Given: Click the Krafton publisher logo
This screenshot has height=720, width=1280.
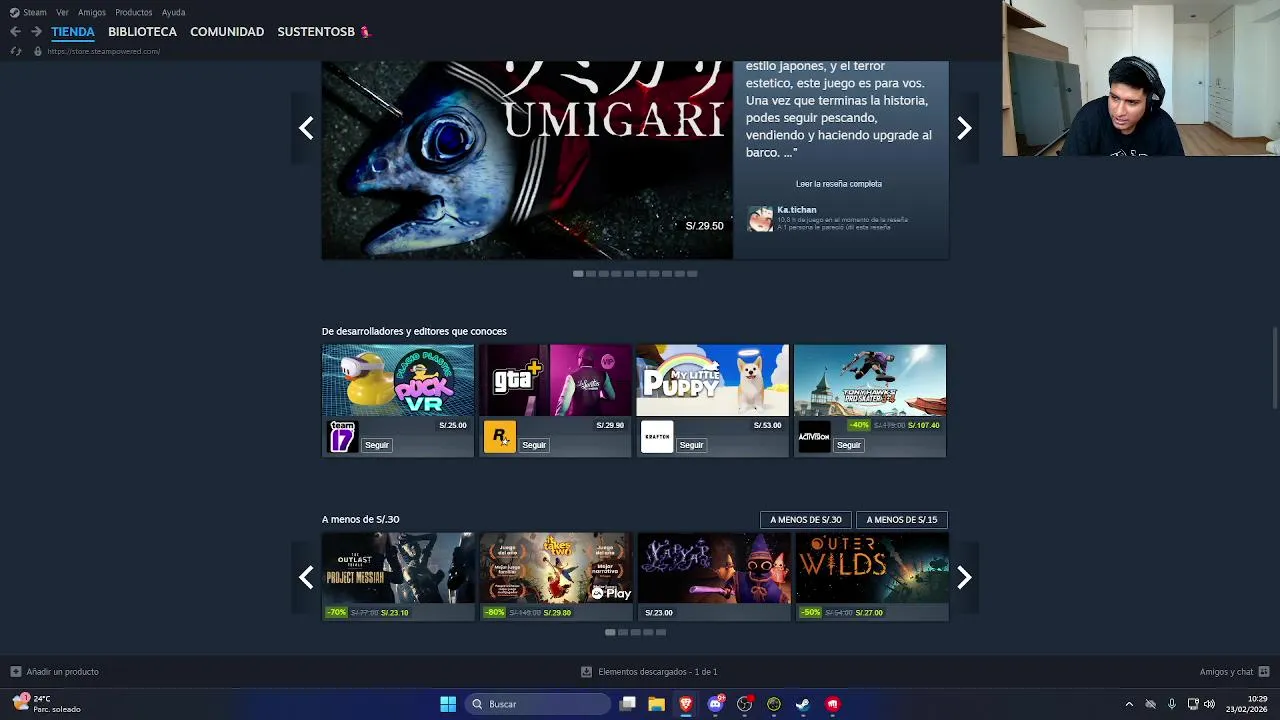Looking at the screenshot, I should tap(657, 437).
